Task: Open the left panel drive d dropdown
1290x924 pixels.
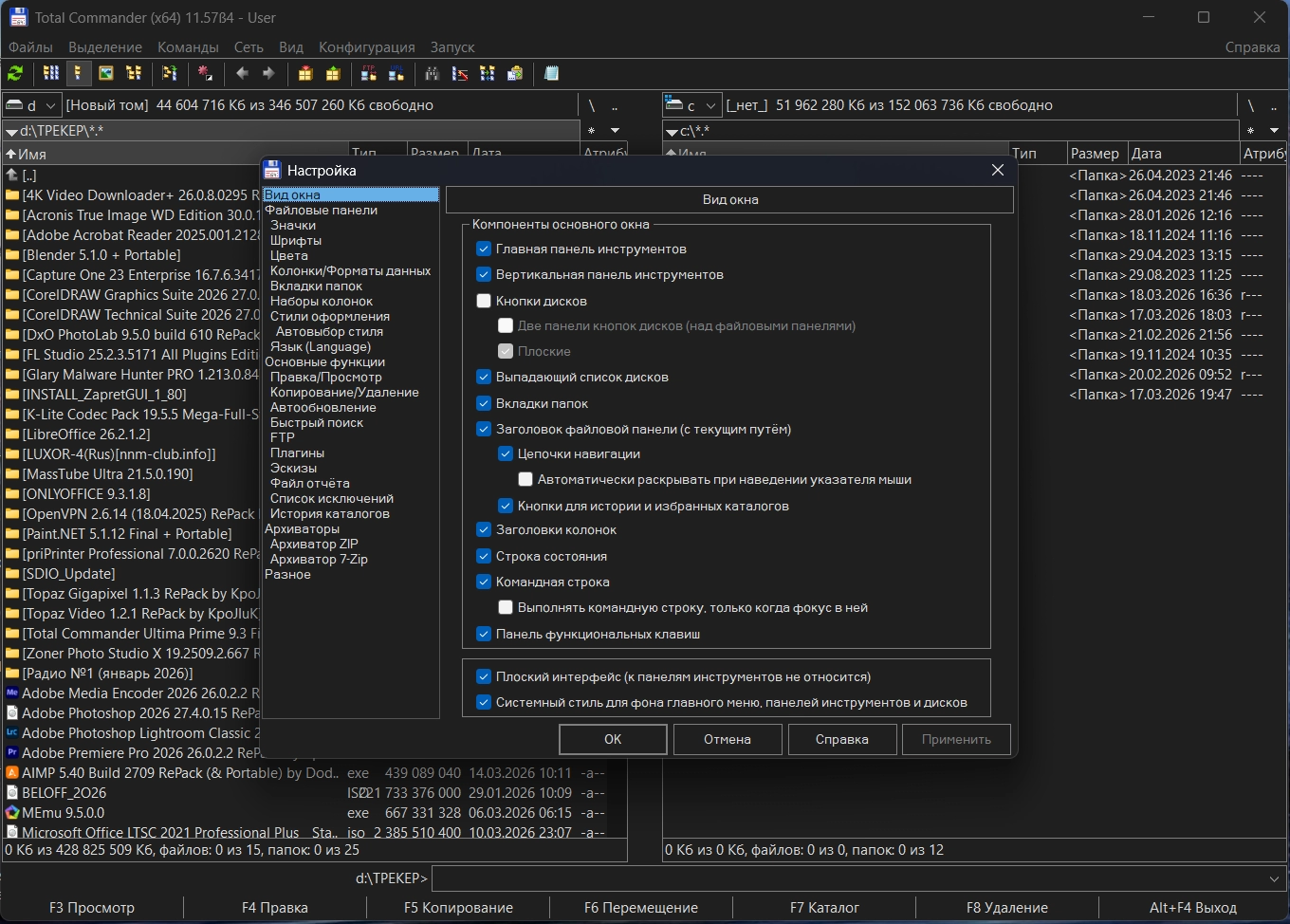Action: coord(51,105)
